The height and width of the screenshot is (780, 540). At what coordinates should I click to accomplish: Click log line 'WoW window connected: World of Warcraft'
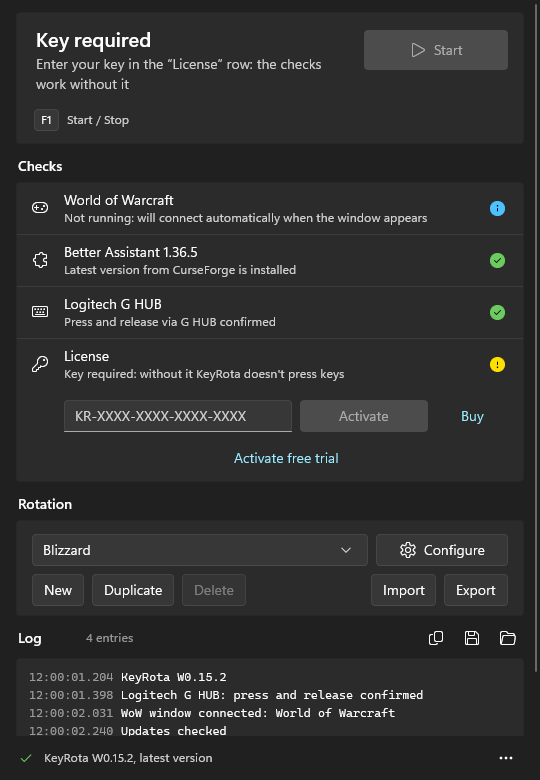click(258, 713)
